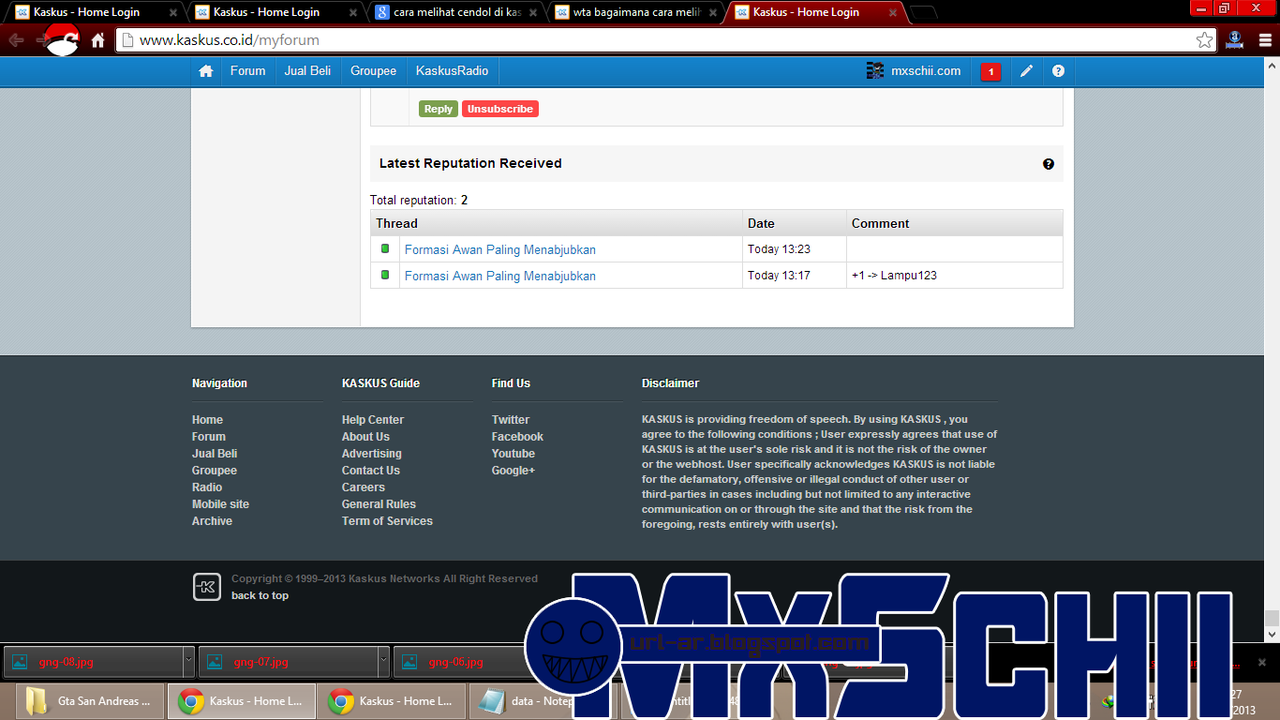Click the Kaskus home icon in navbar
Screen dimensions: 1280x720
click(x=206, y=71)
